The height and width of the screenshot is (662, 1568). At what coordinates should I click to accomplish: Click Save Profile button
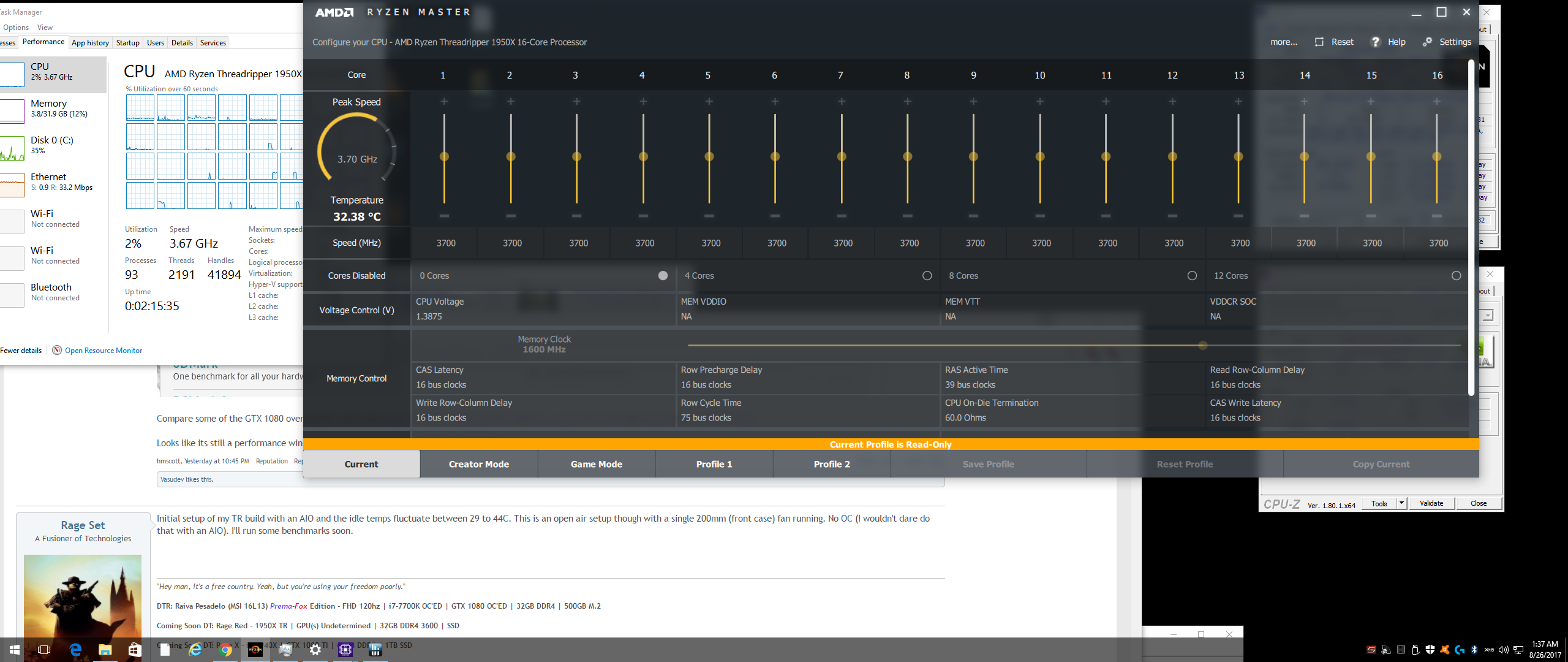(x=989, y=464)
